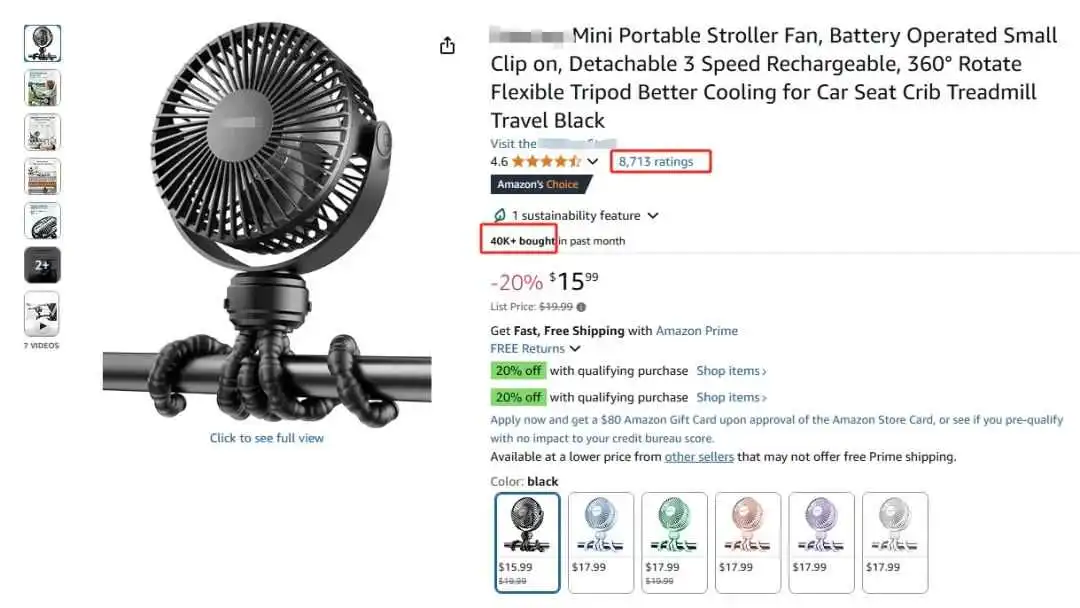Image resolution: width=1080 pixels, height=608 pixels.
Task: Click the star rating icons
Action: 546,162
